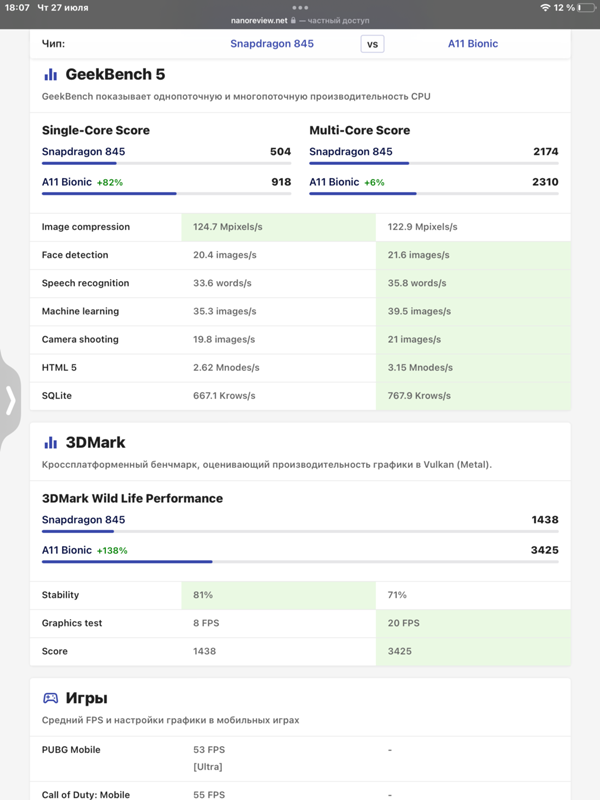Image resolution: width=600 pixels, height=800 pixels.
Task: Click the single-core score value 918
Action: 281,182
